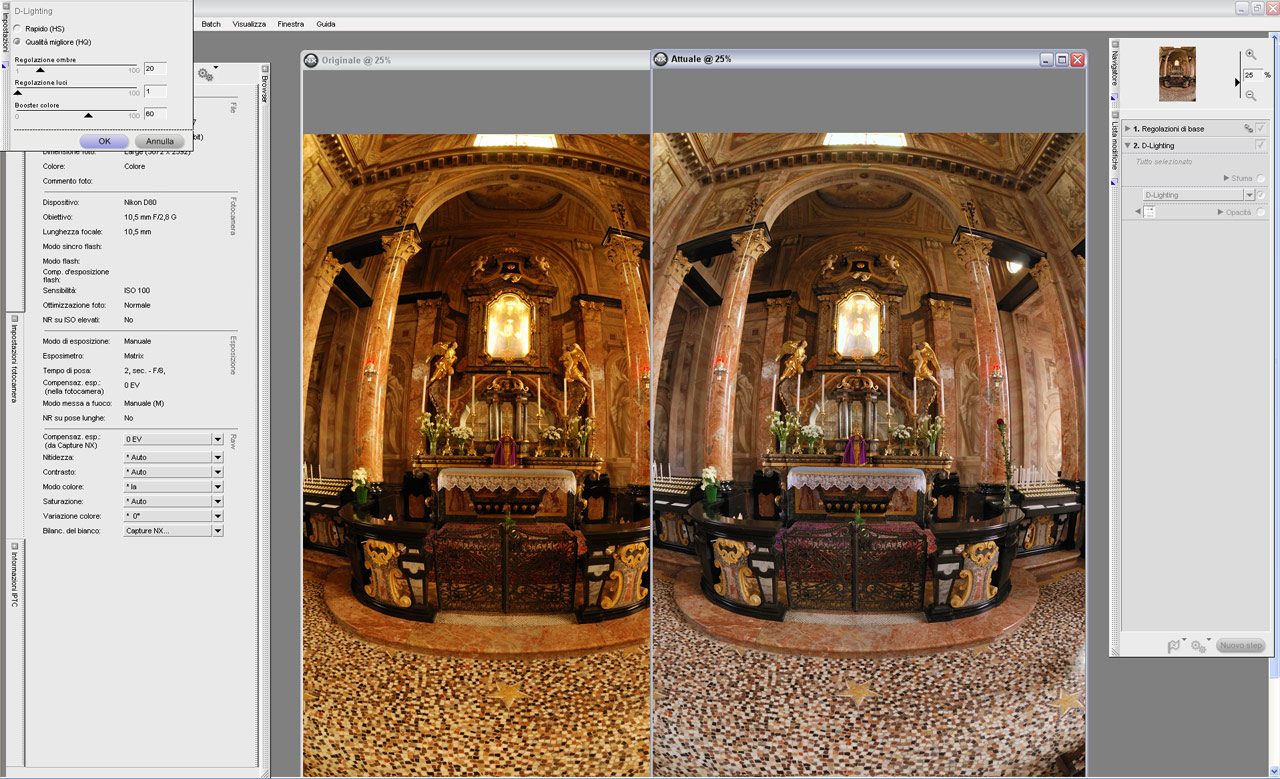The height and width of the screenshot is (779, 1280).
Task: Click the Regolazione luci slider handle
Action: point(17,93)
